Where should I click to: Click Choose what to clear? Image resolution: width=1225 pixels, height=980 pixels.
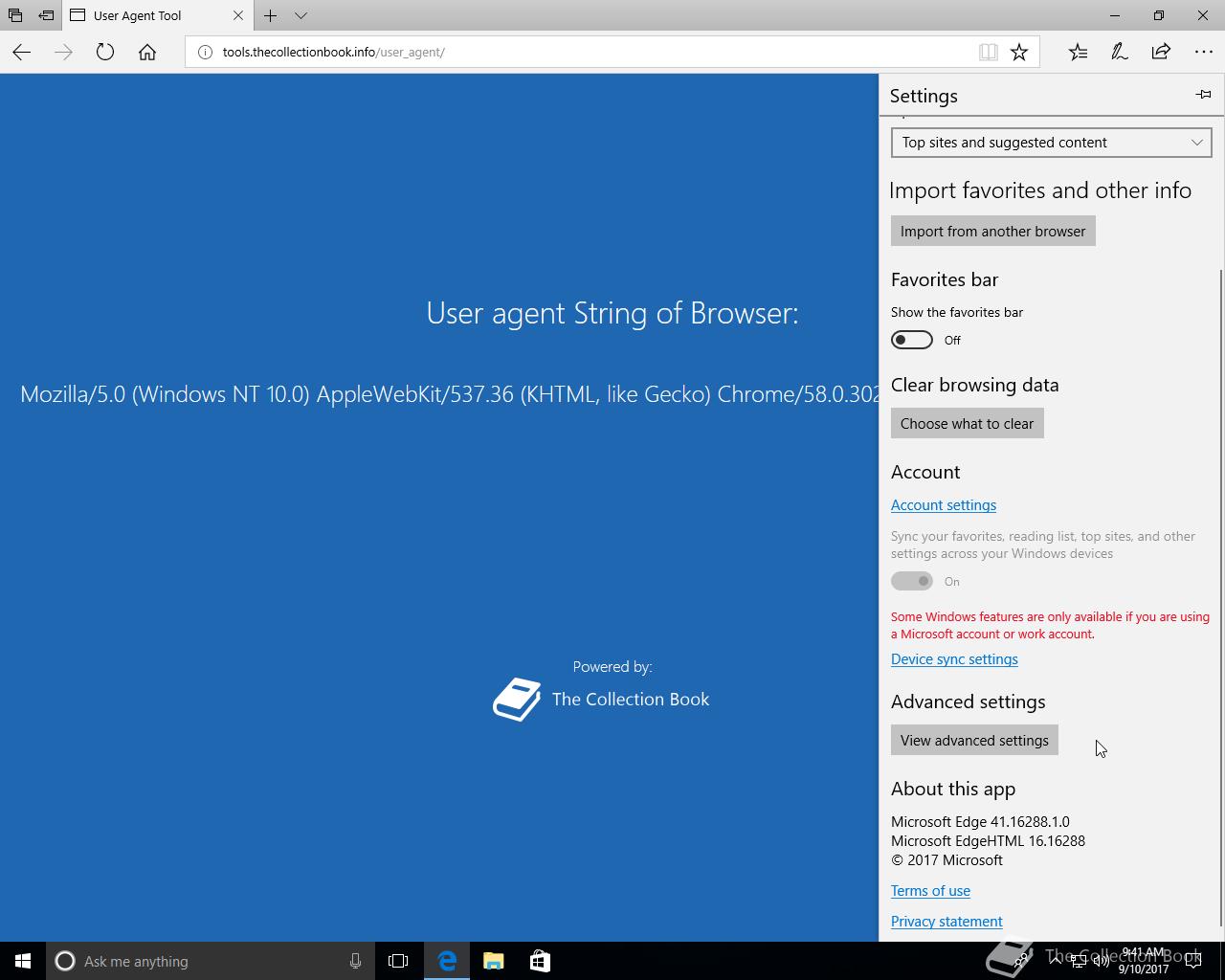pos(967,423)
